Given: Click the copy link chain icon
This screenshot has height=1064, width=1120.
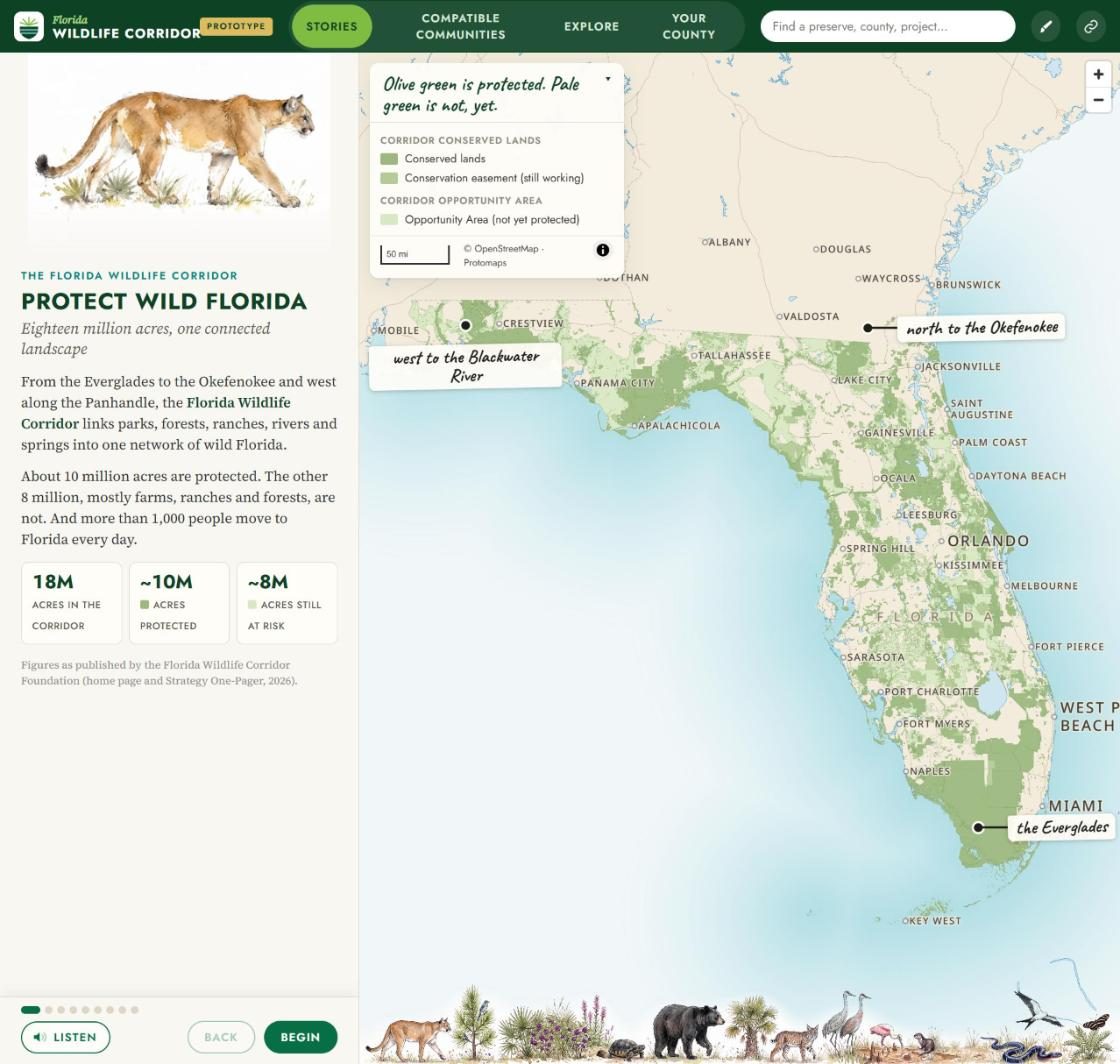Looking at the screenshot, I should point(1091,26).
